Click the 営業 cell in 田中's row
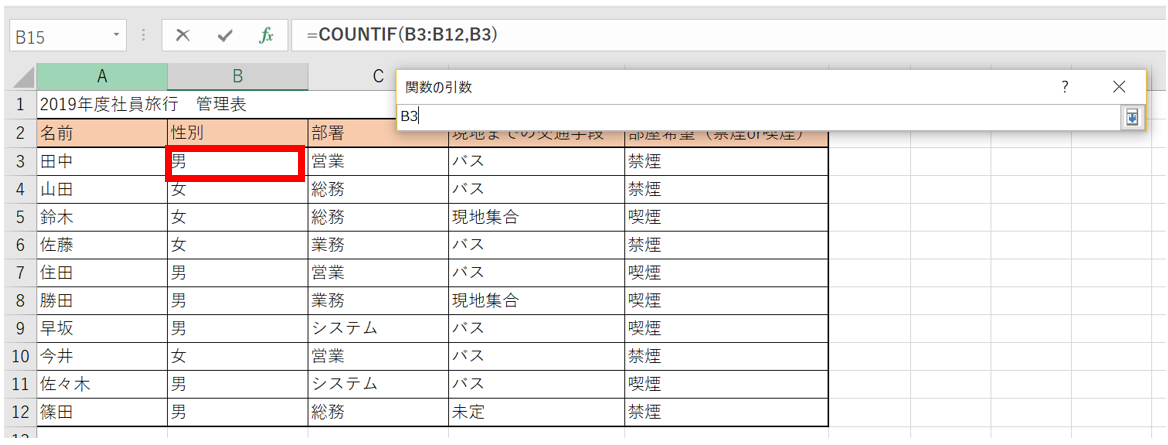 point(378,161)
